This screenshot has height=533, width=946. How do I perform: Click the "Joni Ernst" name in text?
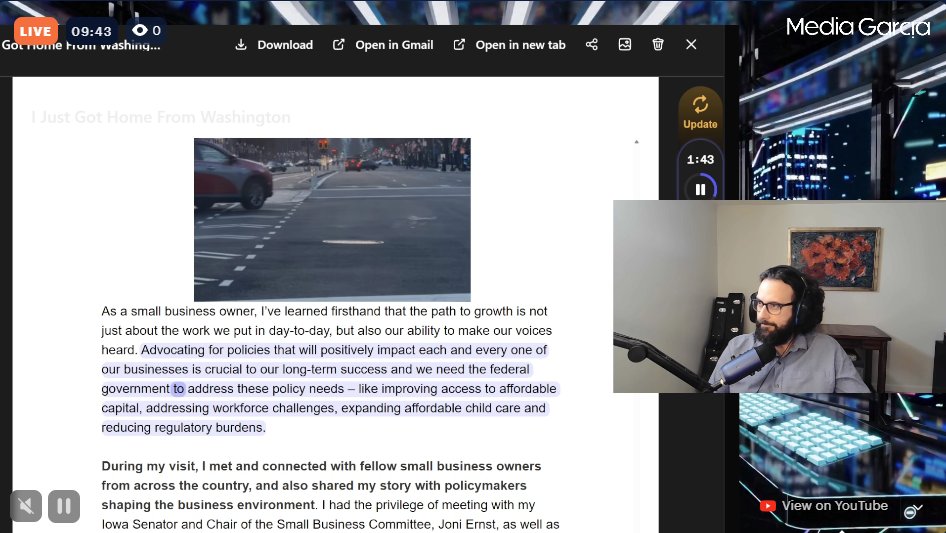coord(466,525)
